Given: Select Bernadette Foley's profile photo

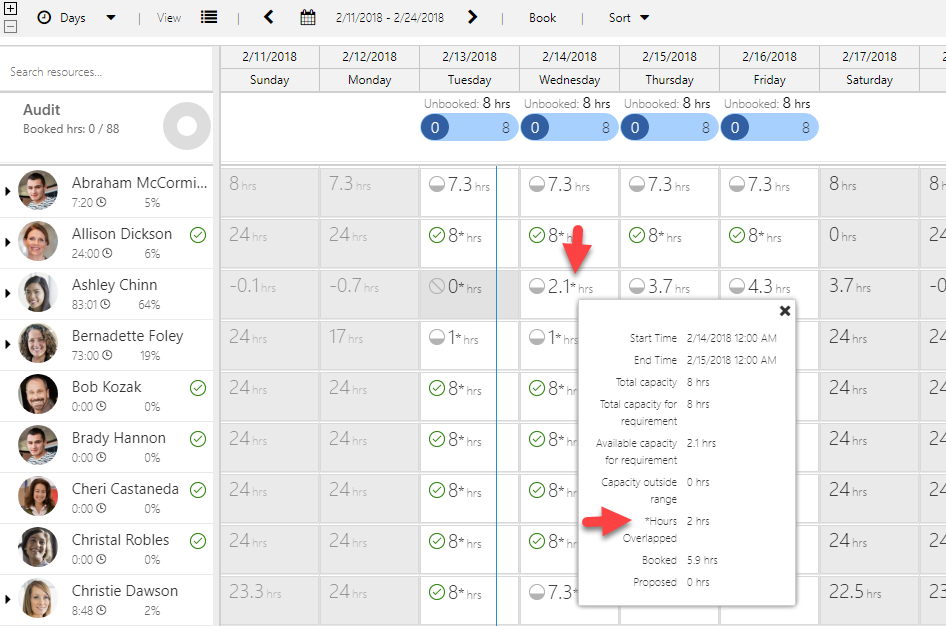Looking at the screenshot, I should click(x=38, y=343).
